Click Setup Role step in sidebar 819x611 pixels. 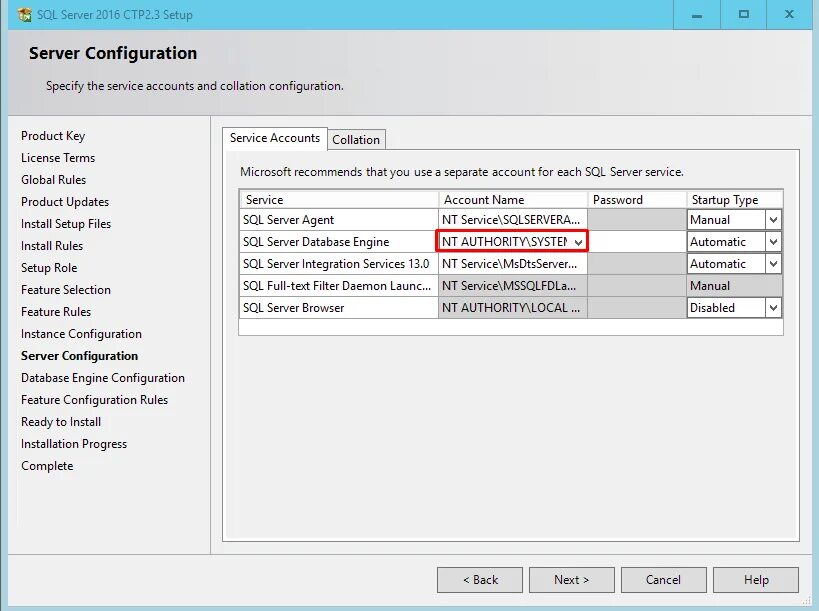tap(49, 267)
